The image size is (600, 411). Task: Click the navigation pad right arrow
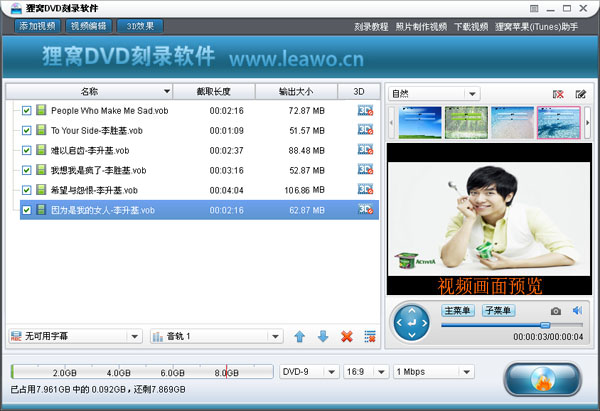click(424, 323)
